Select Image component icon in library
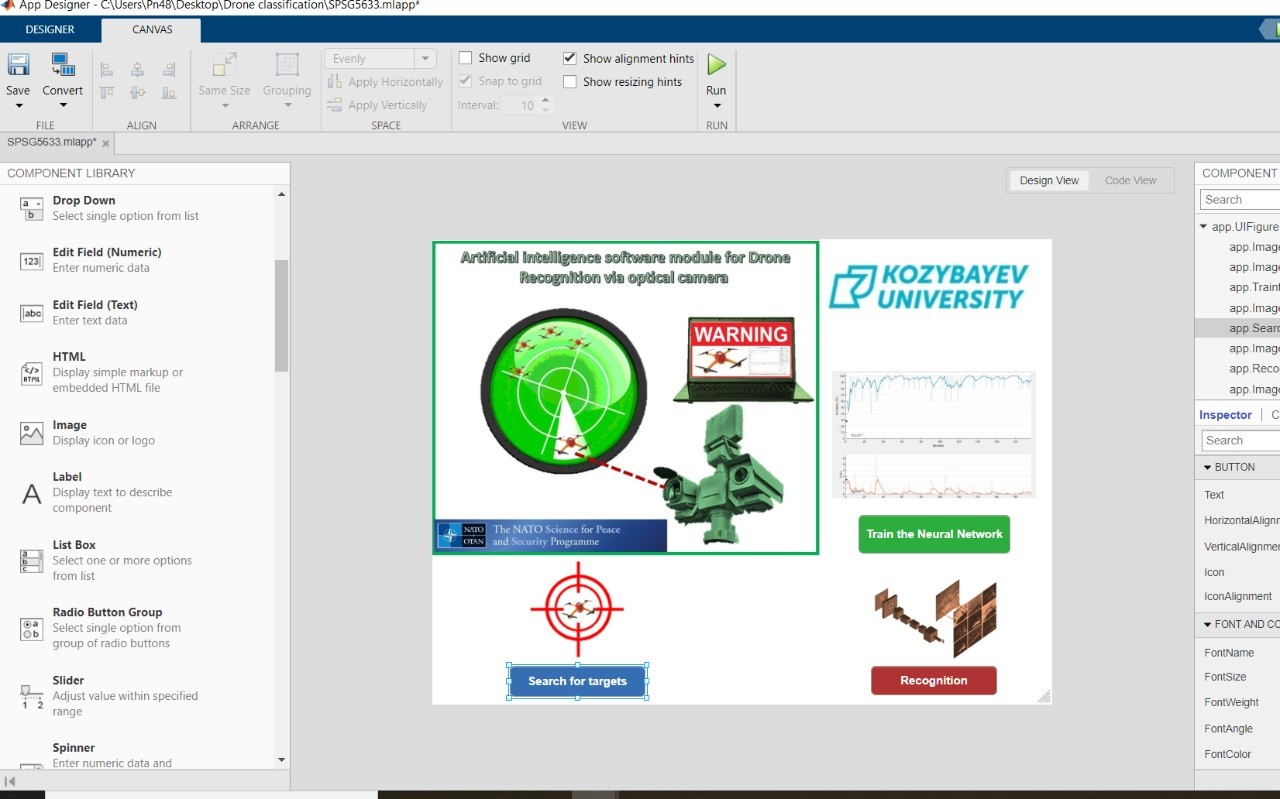Image resolution: width=1280 pixels, height=799 pixels. 32,433
